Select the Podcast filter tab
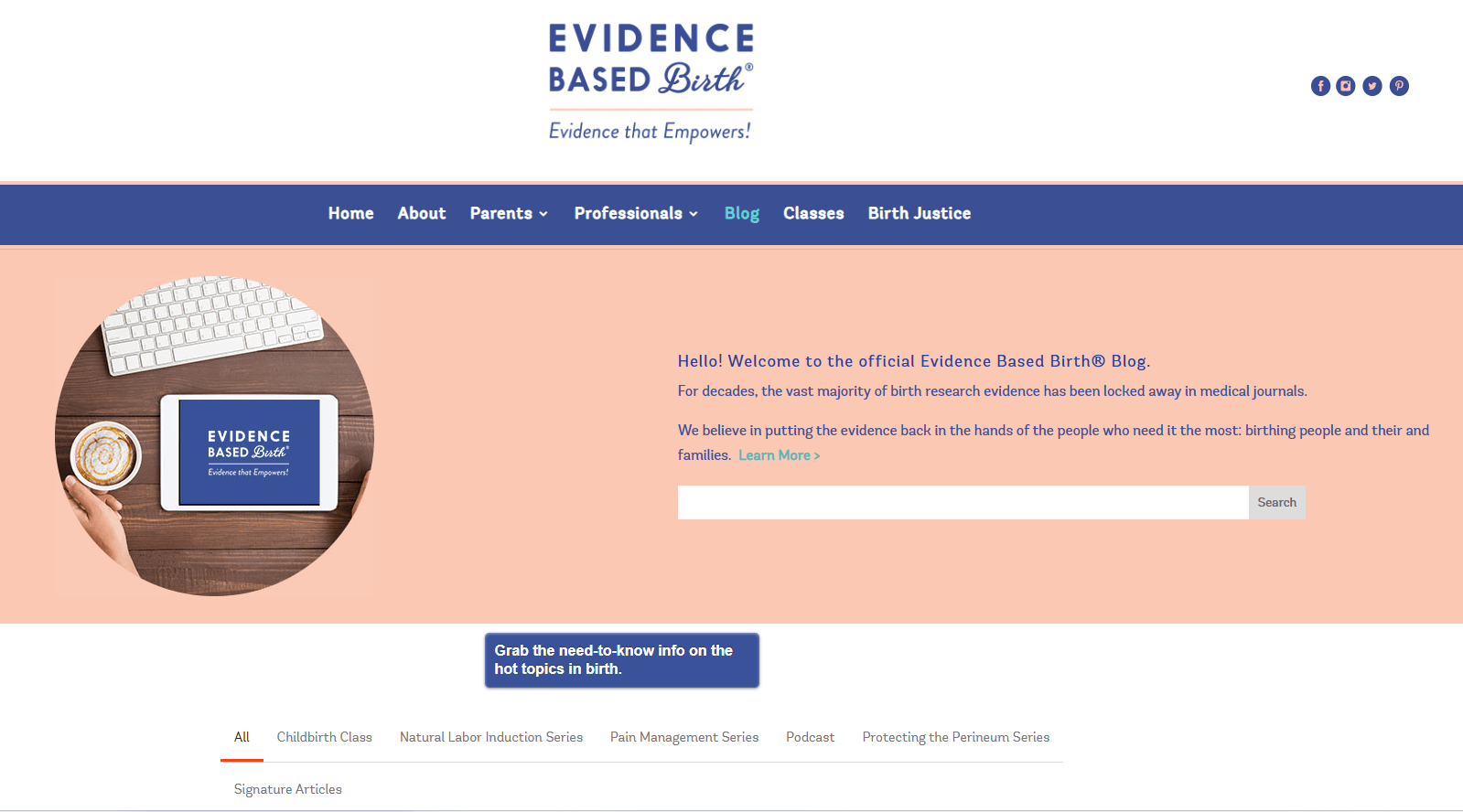1463x812 pixels. [811, 737]
